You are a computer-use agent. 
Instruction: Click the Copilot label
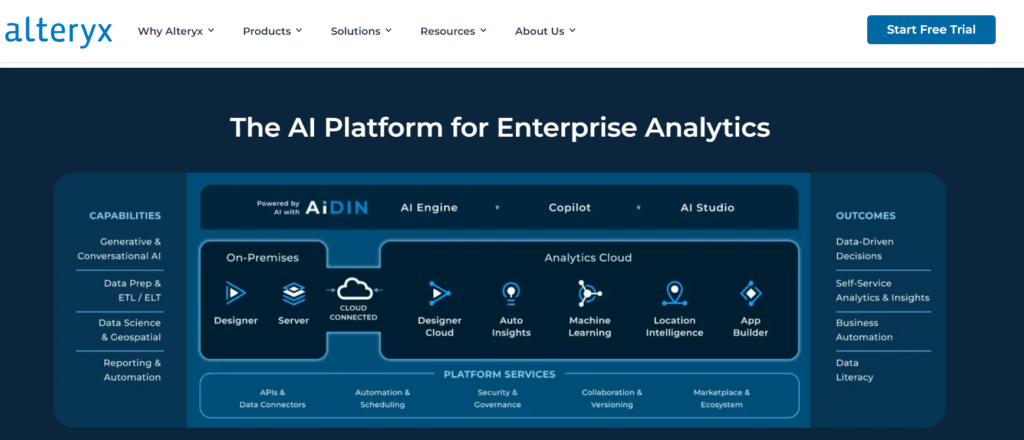pyautogui.click(x=569, y=208)
